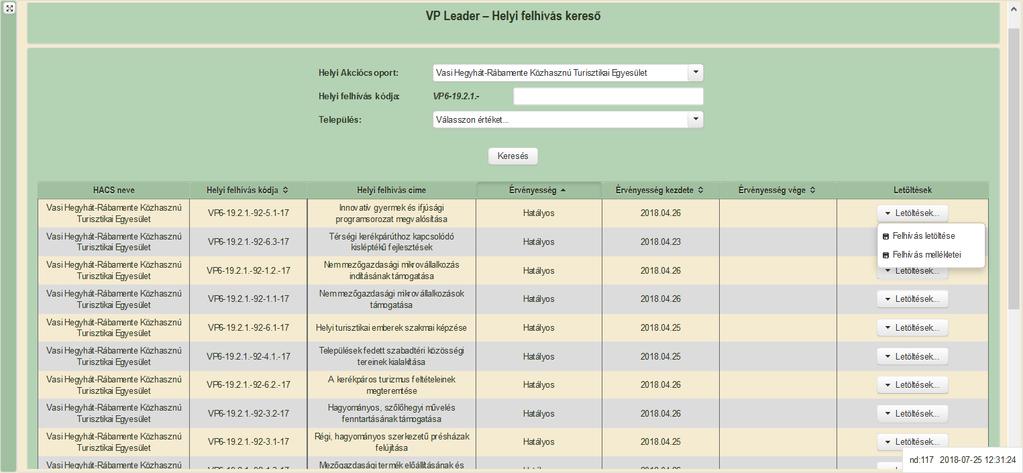
Task: Click date 2018.04.26 in the 5.1-17 row
Action: 660,213
